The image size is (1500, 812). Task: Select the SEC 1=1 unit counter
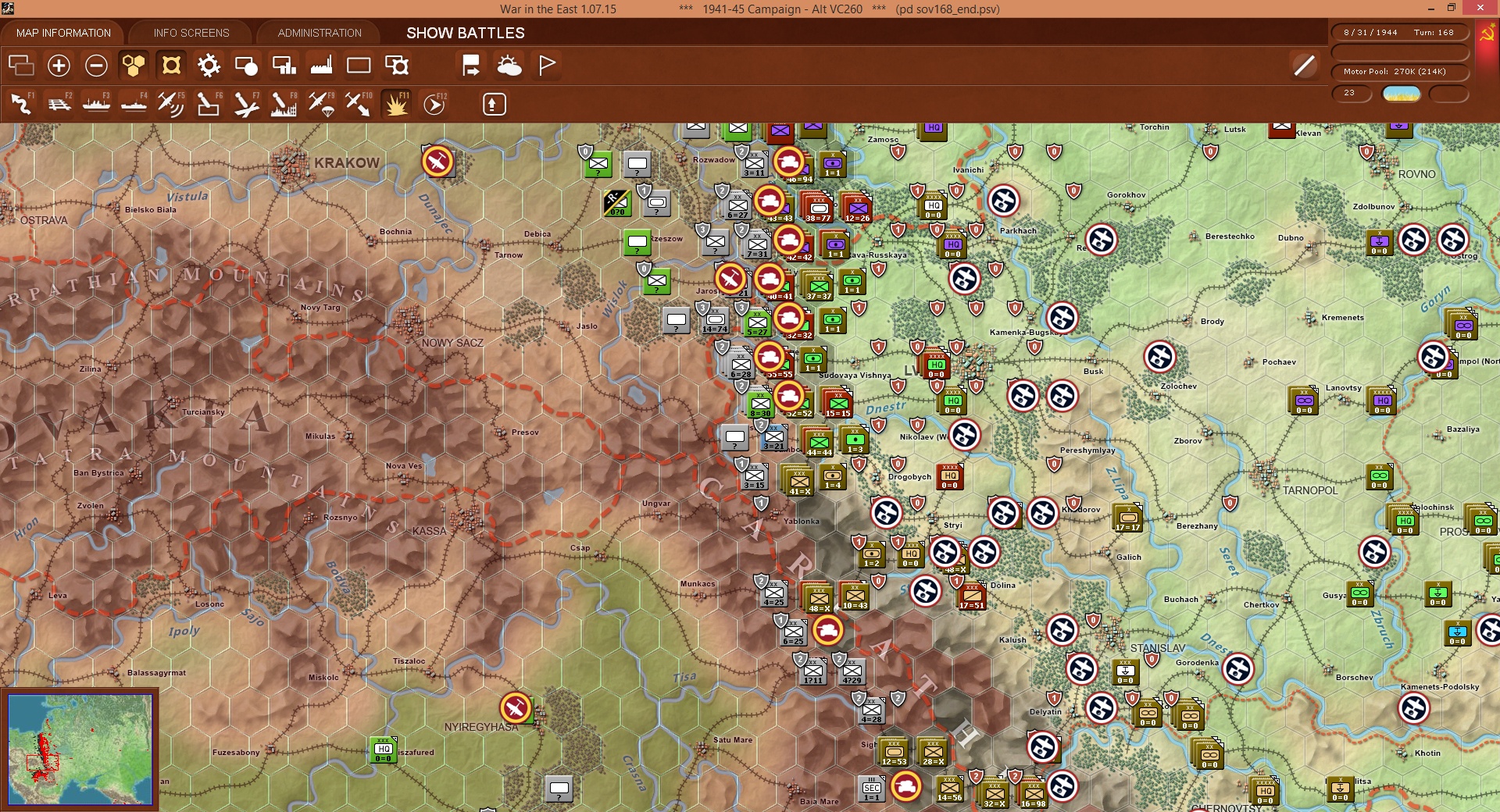point(871,789)
